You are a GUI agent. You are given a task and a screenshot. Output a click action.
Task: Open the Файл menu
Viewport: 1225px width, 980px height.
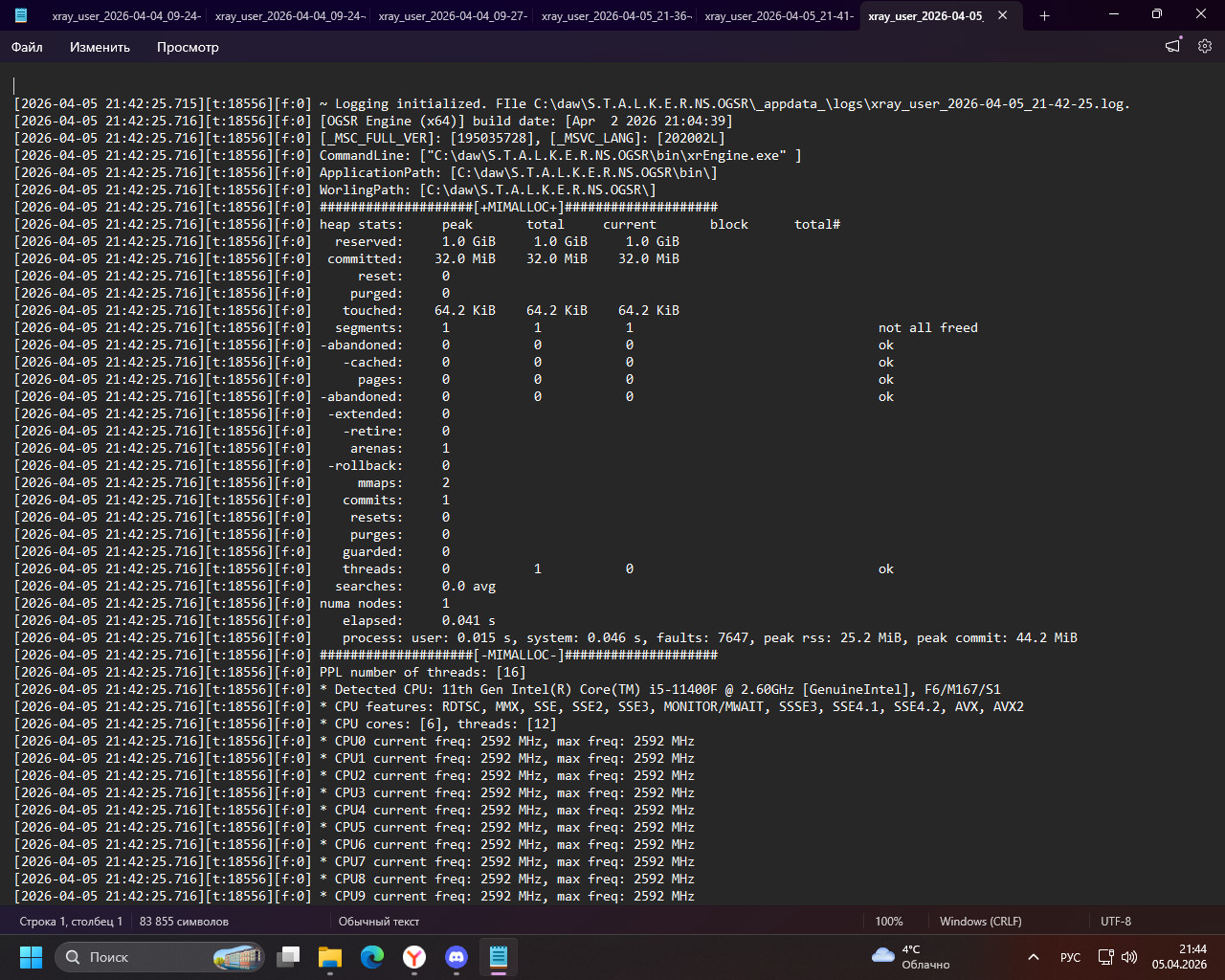pos(27,47)
